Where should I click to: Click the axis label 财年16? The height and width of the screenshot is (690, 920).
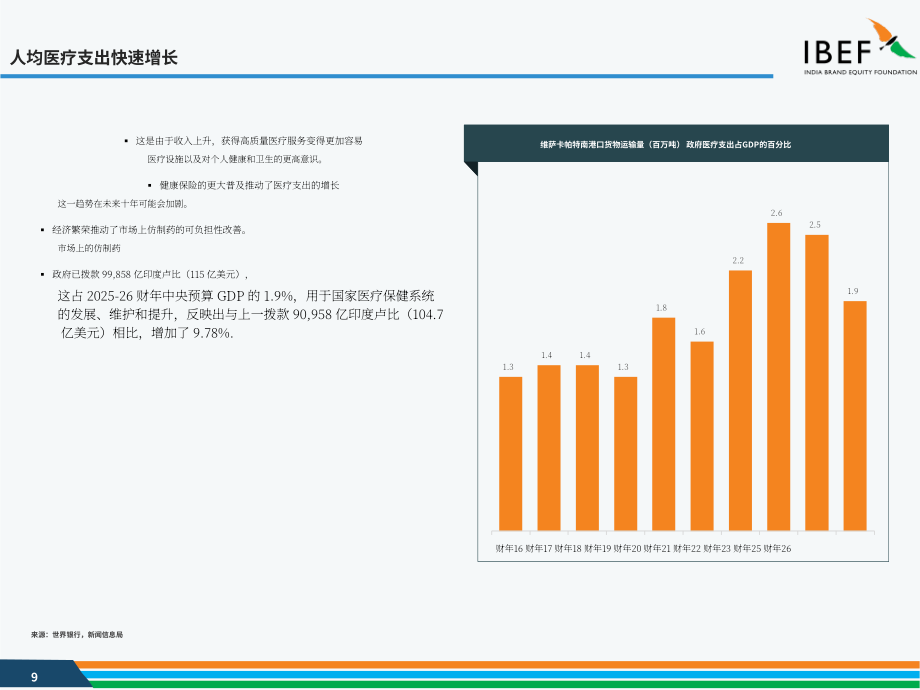509,549
